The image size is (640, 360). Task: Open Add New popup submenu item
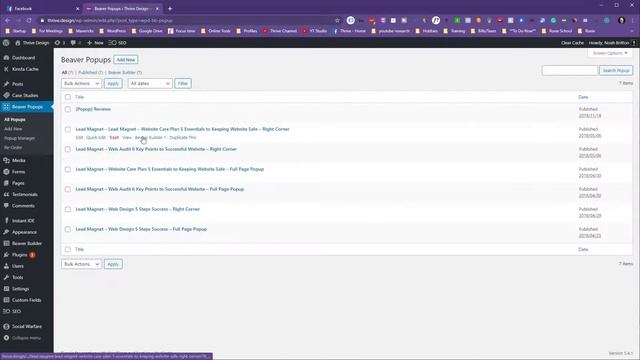[x=13, y=129]
